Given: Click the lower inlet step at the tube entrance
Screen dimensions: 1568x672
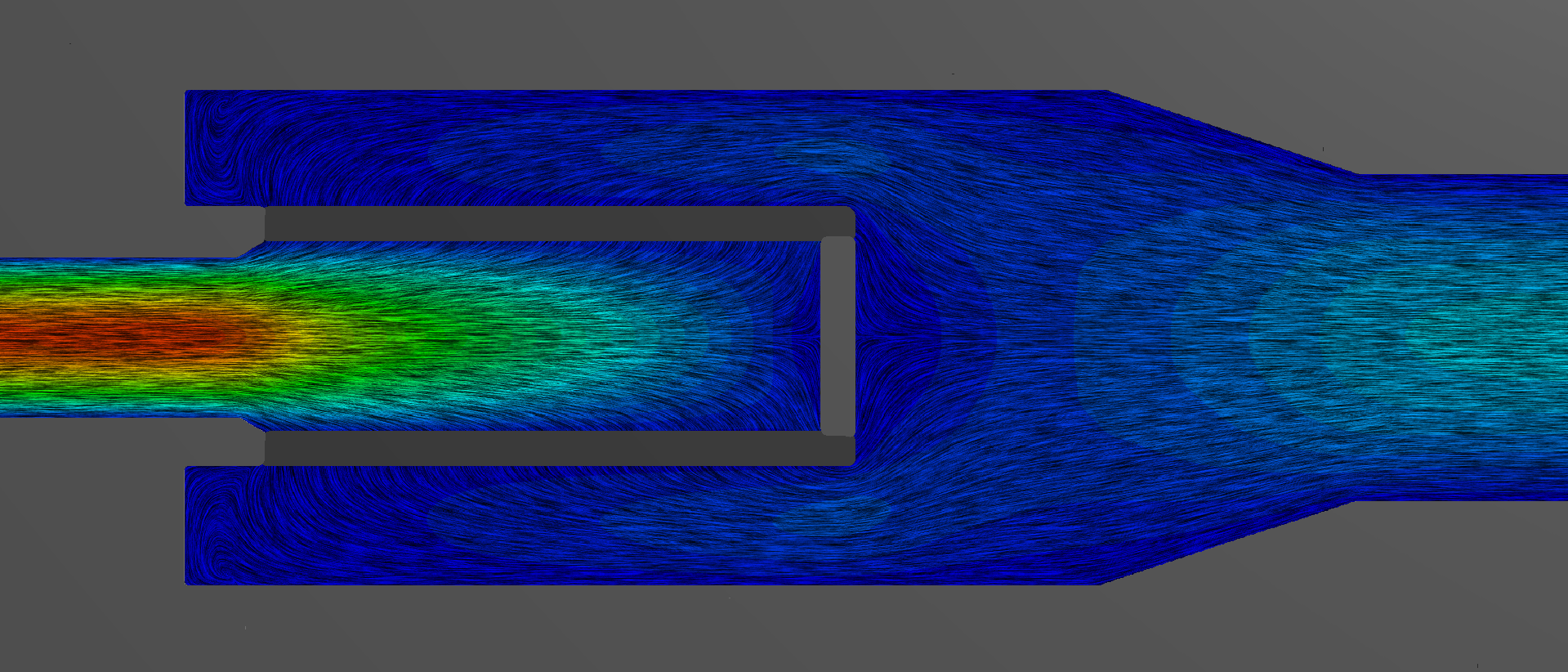Looking at the screenshot, I should point(253,423).
